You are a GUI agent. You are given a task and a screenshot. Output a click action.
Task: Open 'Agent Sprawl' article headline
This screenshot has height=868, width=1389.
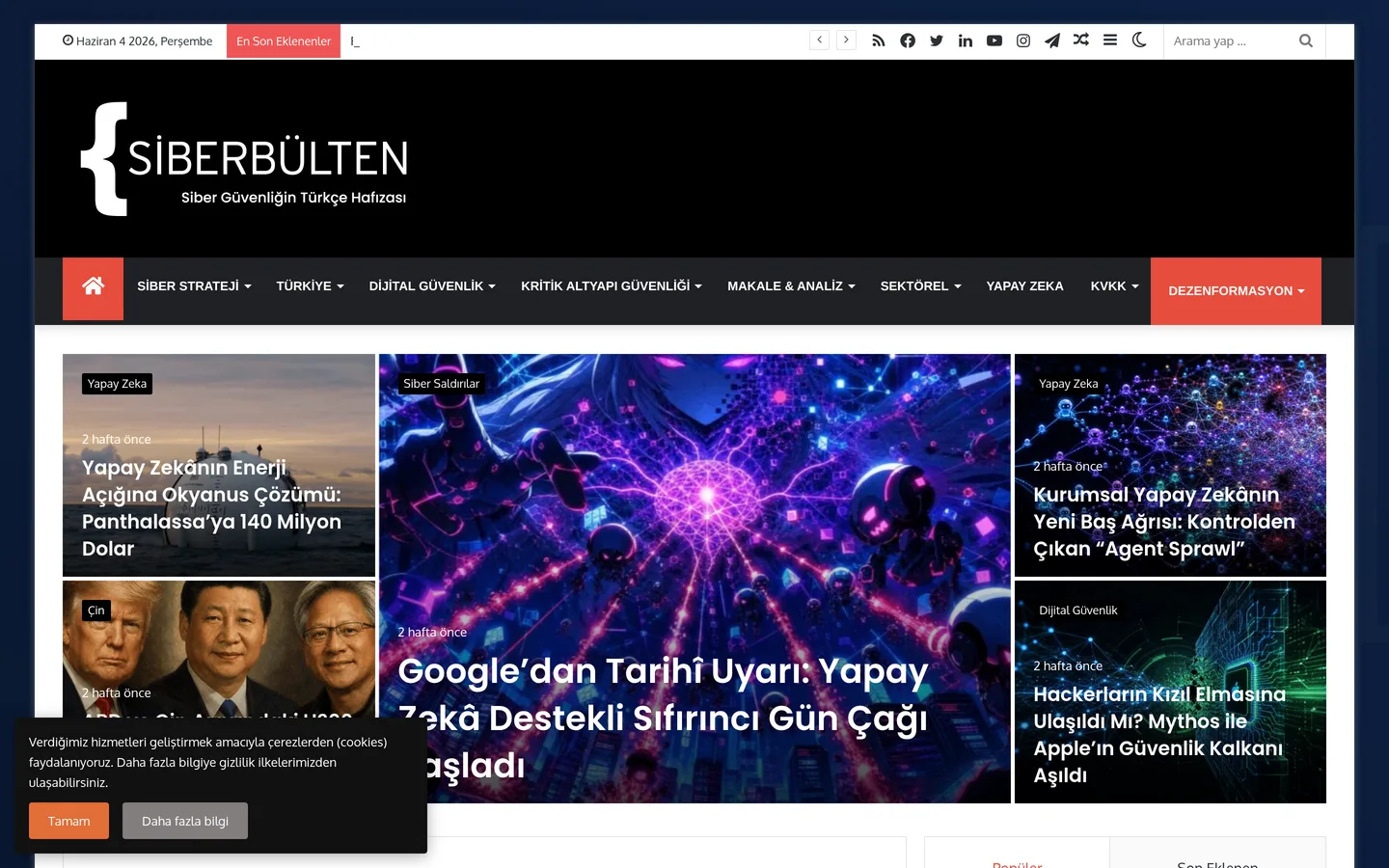tap(1164, 522)
